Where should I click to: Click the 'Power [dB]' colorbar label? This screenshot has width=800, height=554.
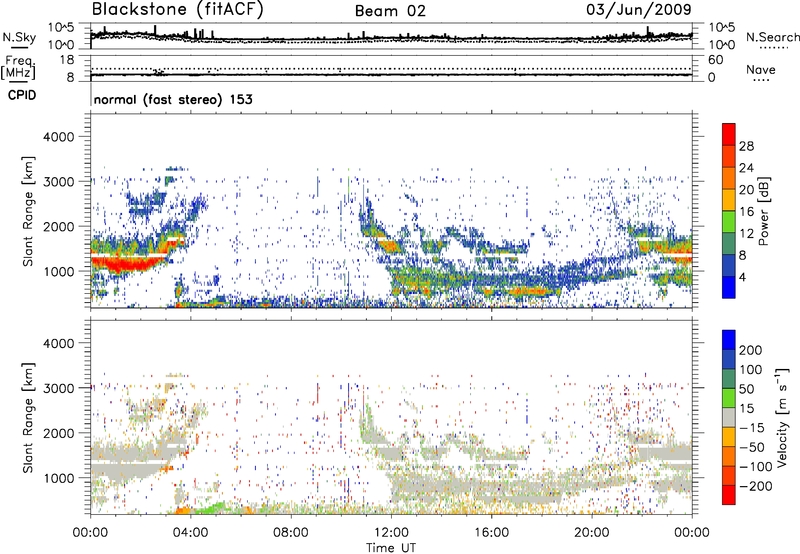pos(763,211)
